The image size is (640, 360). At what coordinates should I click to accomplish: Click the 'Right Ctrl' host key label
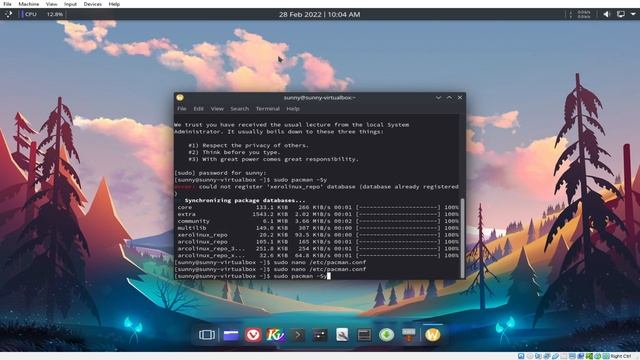pos(621,356)
